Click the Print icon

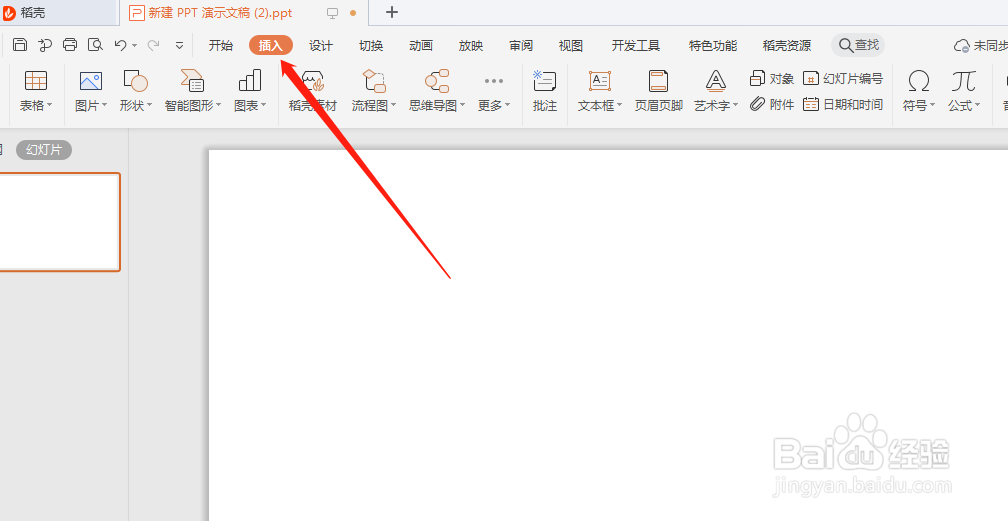[70, 45]
